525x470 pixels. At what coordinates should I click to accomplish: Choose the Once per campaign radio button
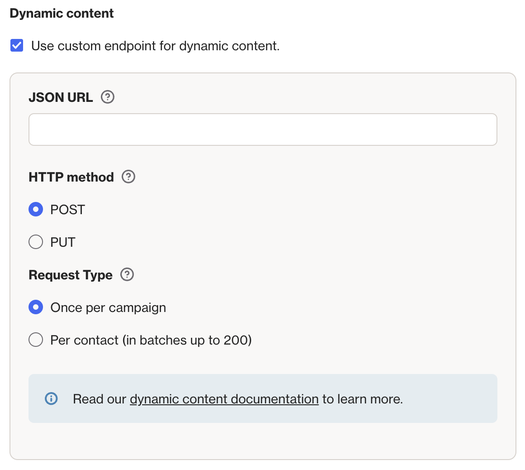pos(36,307)
